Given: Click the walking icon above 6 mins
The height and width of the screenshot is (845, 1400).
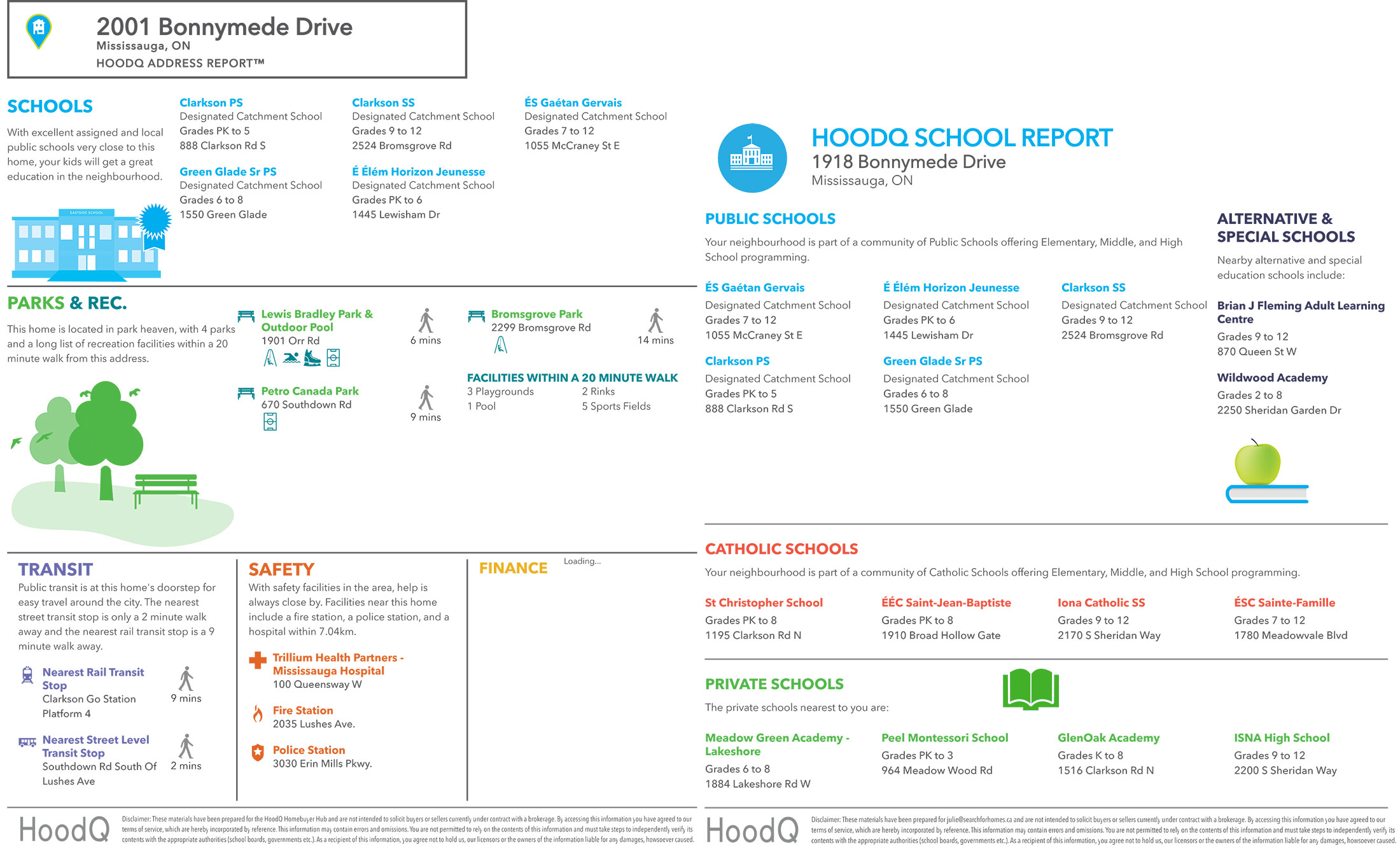Looking at the screenshot, I should pos(426,321).
